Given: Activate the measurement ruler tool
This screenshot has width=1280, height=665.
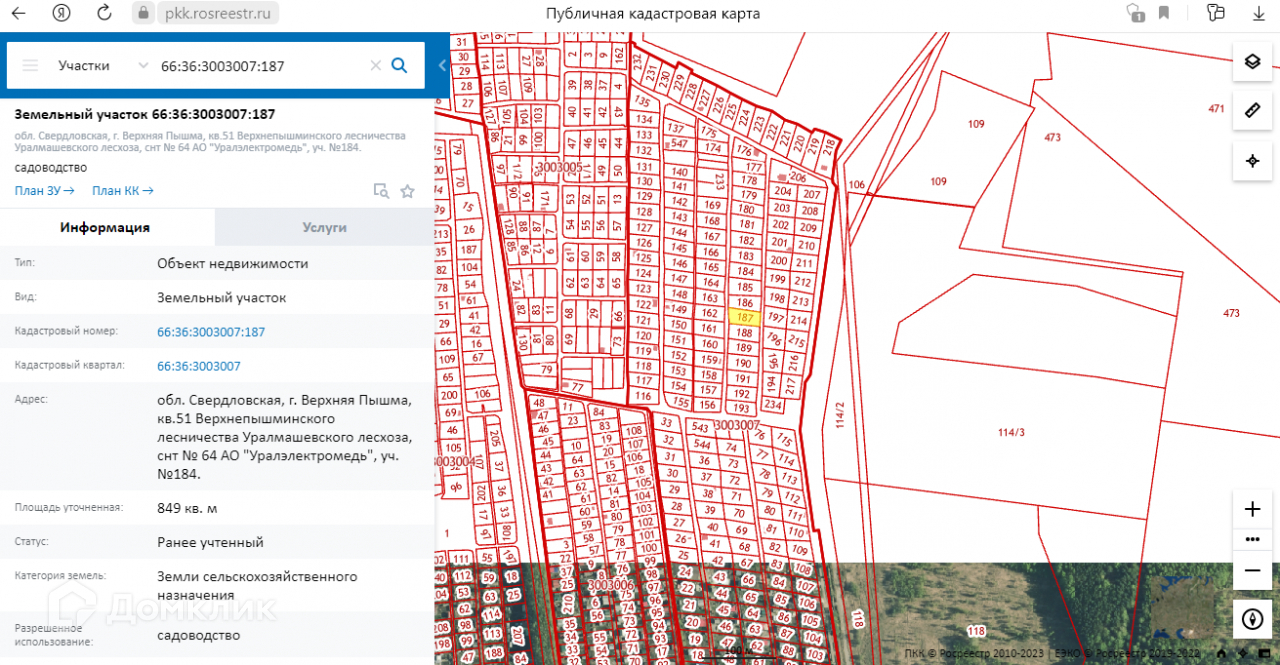Looking at the screenshot, I should [x=1252, y=110].
